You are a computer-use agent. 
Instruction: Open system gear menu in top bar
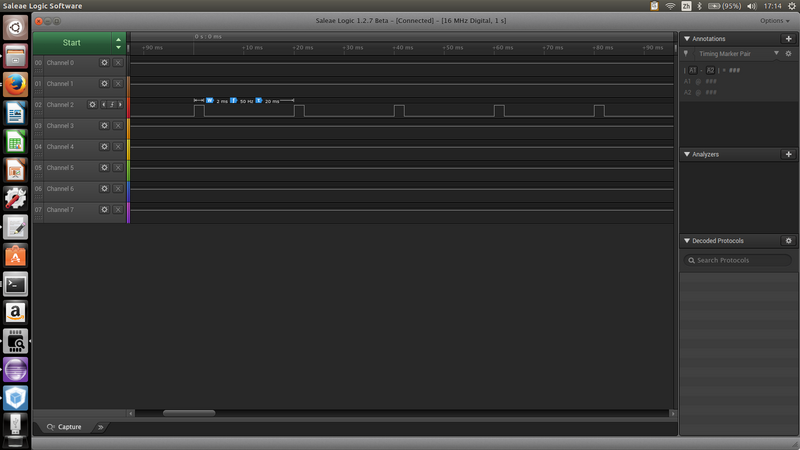tap(792, 6)
